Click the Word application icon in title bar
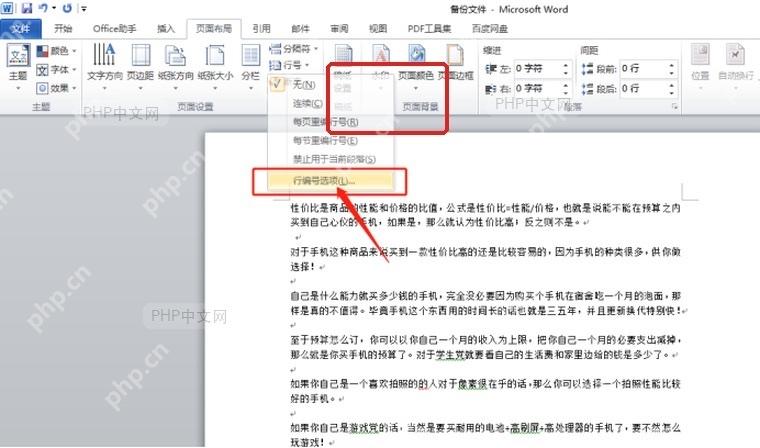 [7, 8]
